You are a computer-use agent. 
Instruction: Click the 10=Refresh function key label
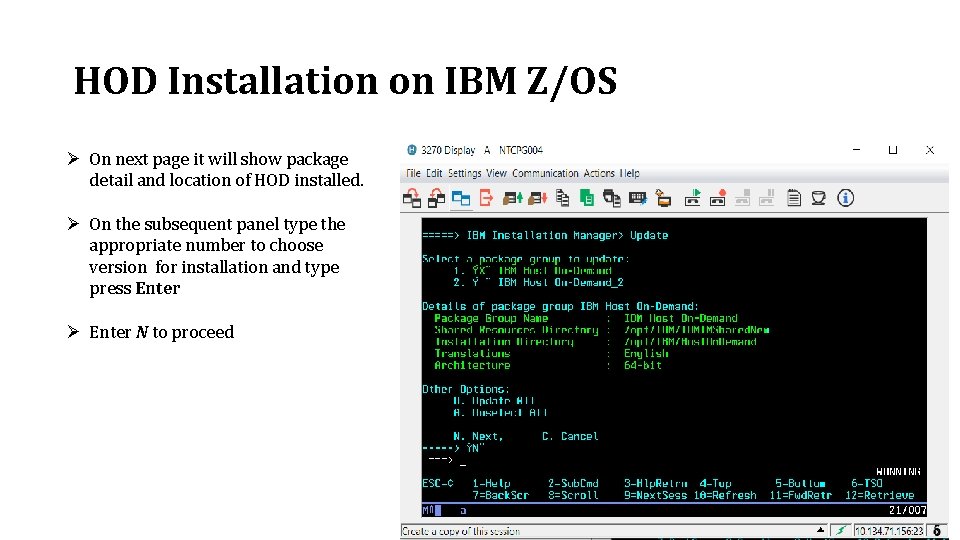click(x=725, y=495)
